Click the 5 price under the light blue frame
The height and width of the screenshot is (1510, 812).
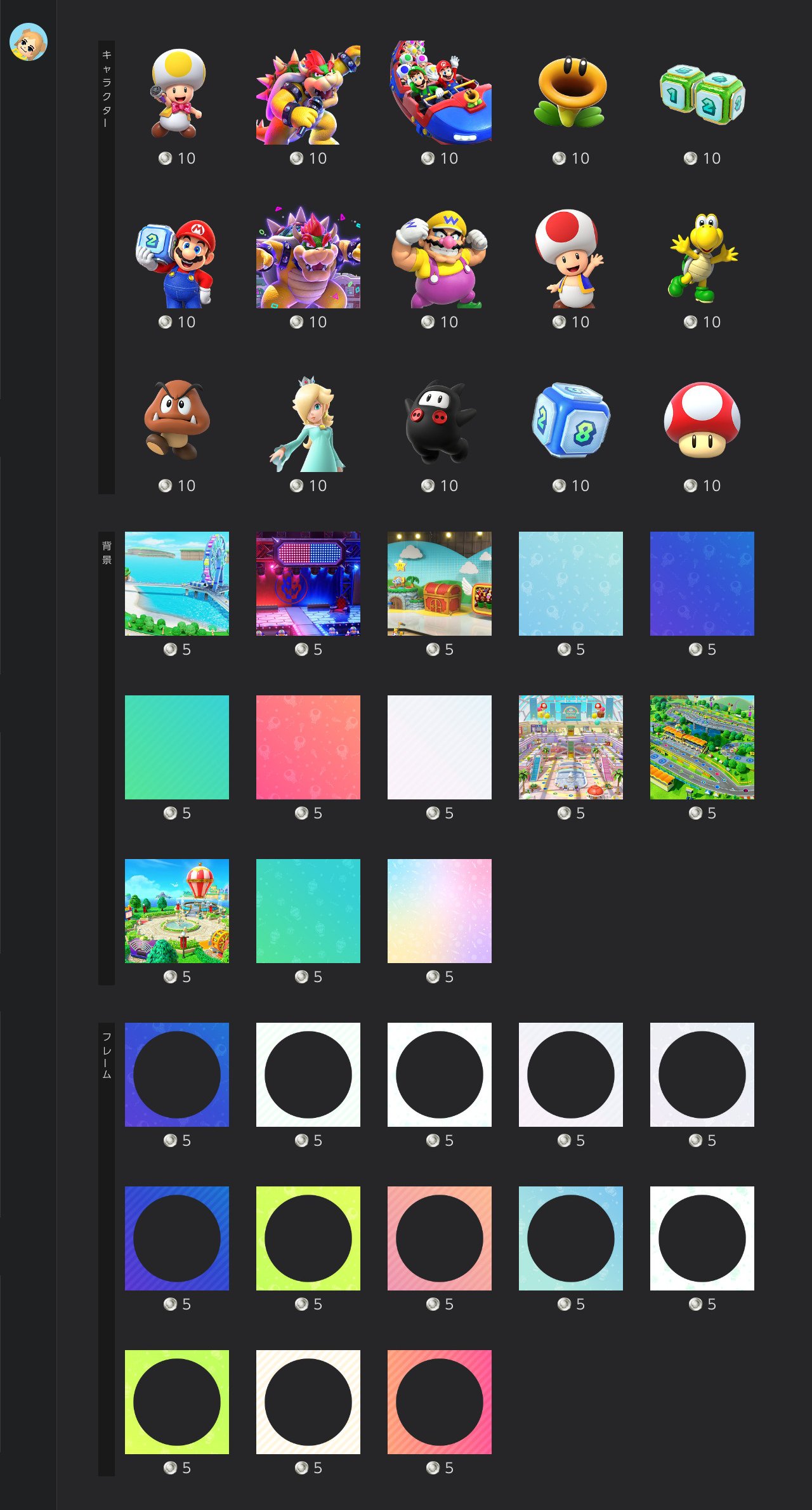580,1304
